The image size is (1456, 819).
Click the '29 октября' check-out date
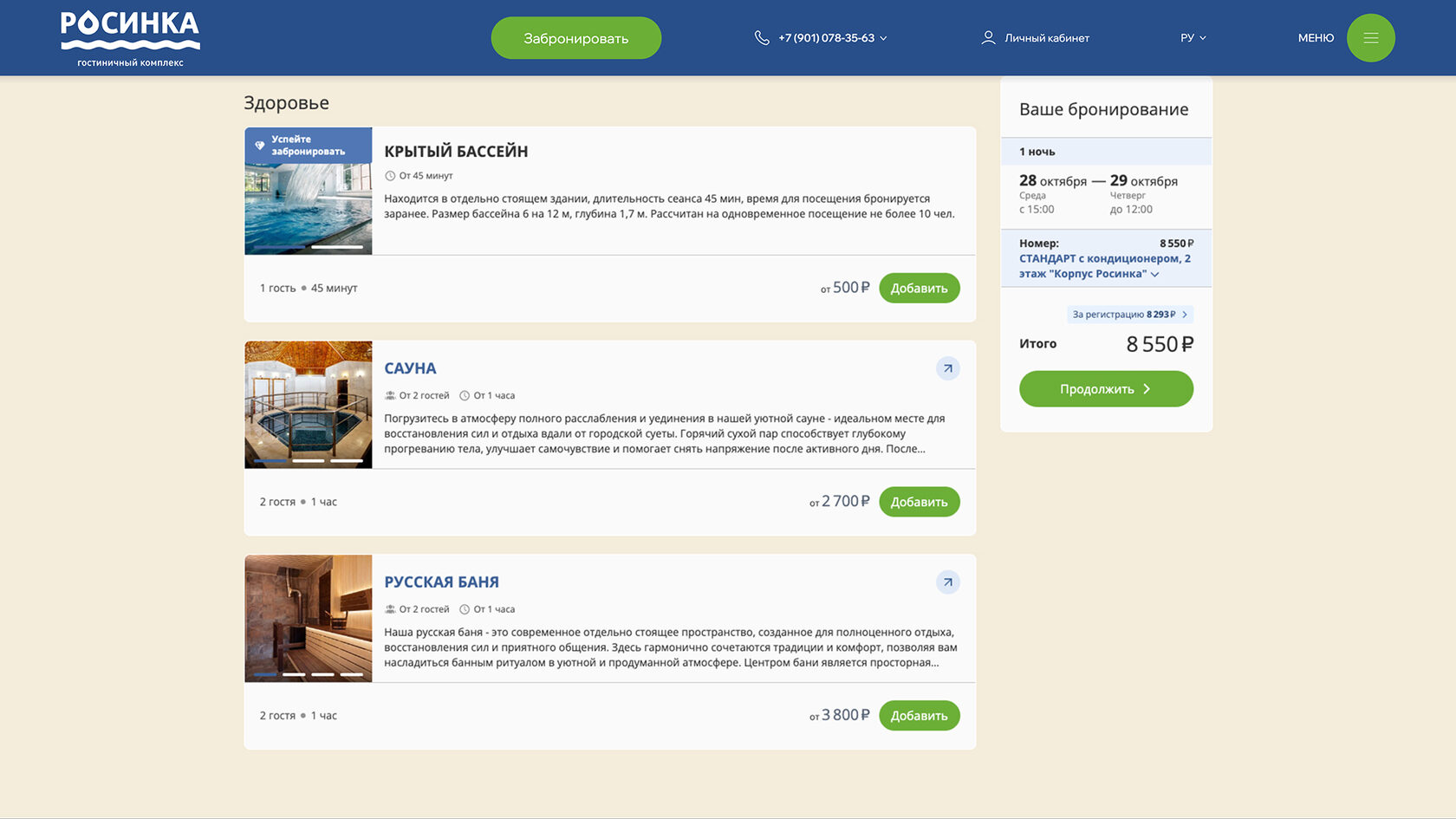(x=1144, y=181)
